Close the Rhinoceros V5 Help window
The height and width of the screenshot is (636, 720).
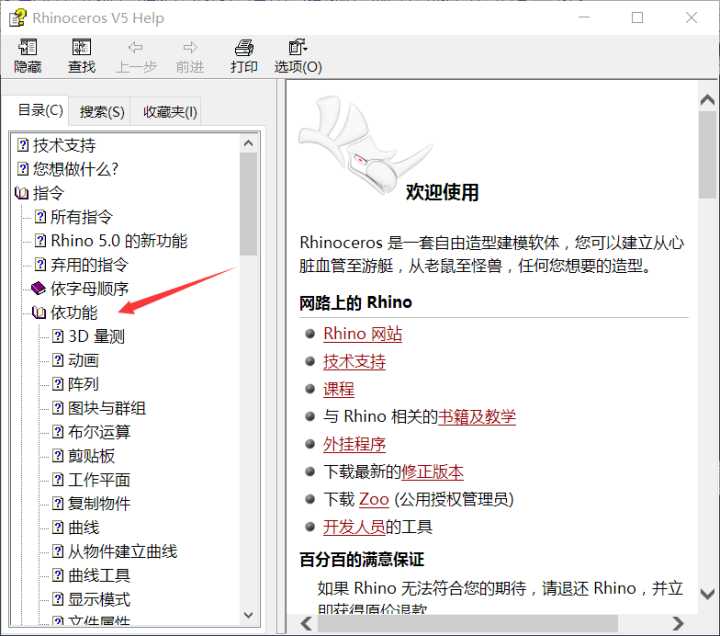tap(692, 17)
